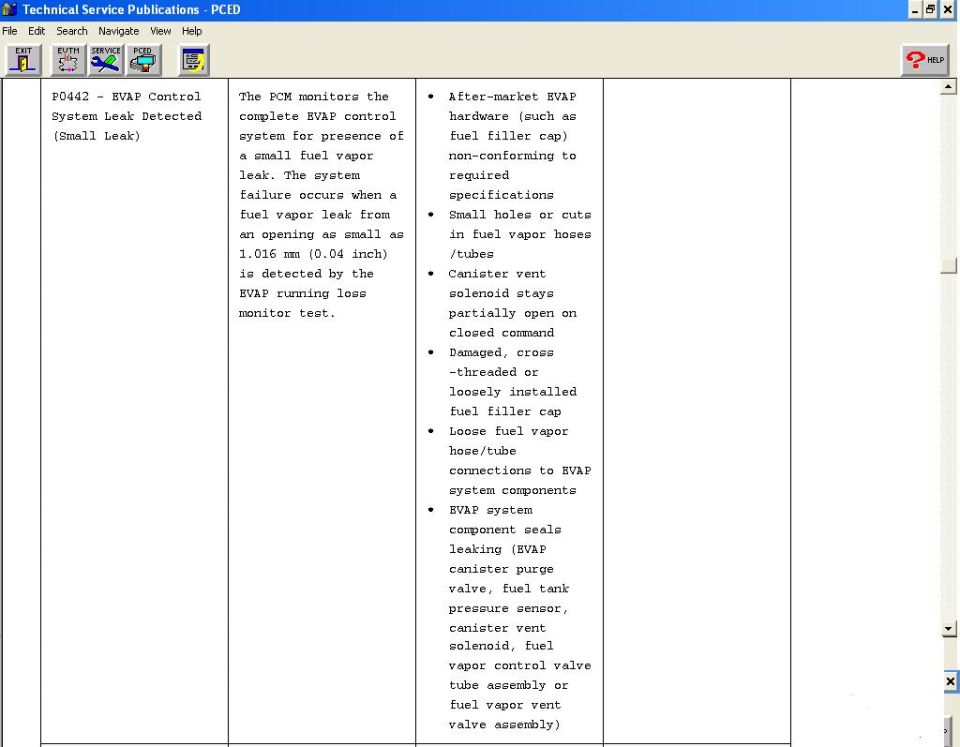Click 'After-market EVAP' bullet text
Screen dimensions: 960x747
[x=512, y=97]
